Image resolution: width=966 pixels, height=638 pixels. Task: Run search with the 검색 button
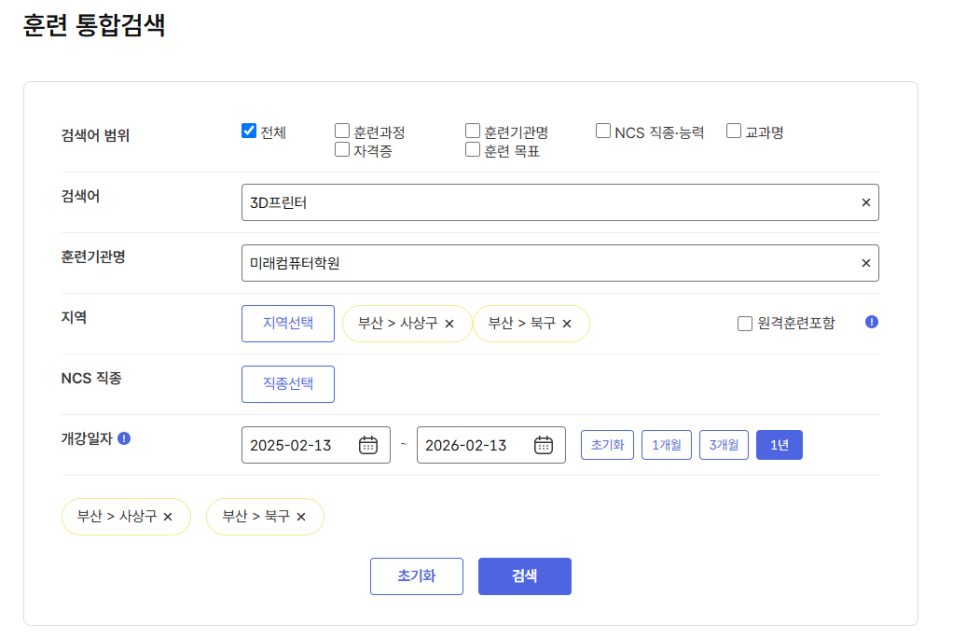(x=524, y=576)
